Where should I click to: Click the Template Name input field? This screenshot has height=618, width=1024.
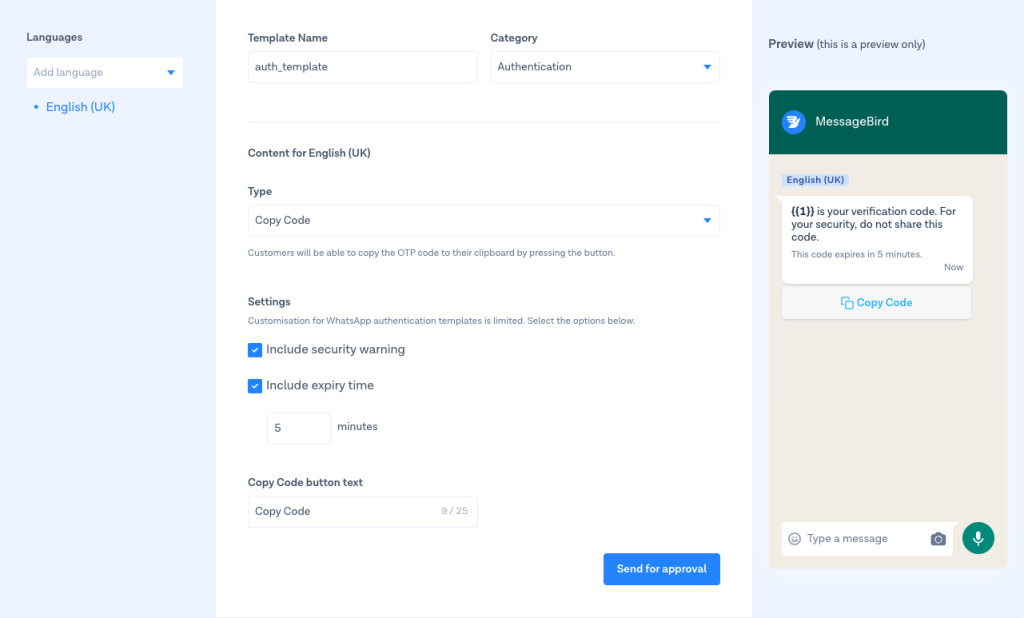point(362,67)
